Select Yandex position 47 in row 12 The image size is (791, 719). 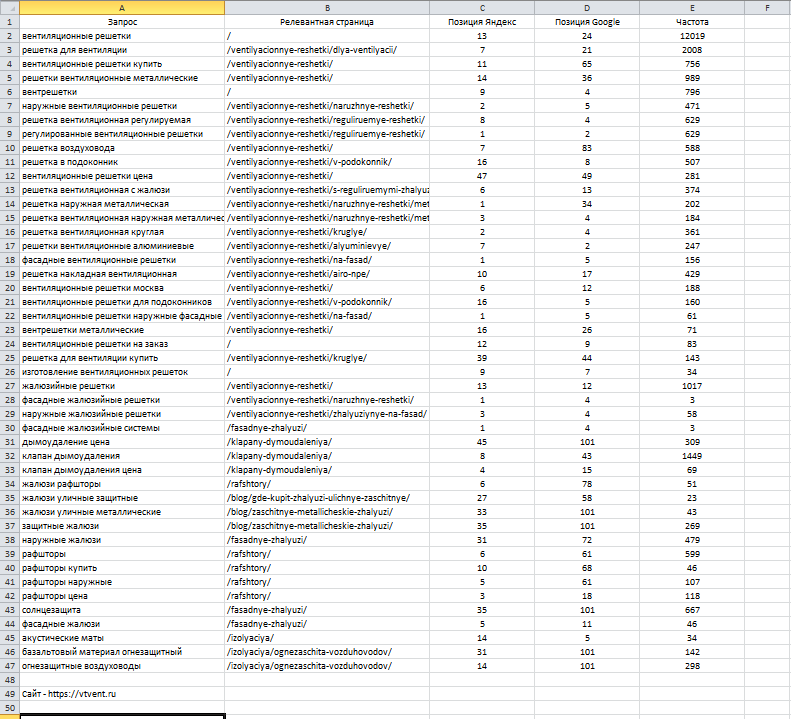point(482,176)
